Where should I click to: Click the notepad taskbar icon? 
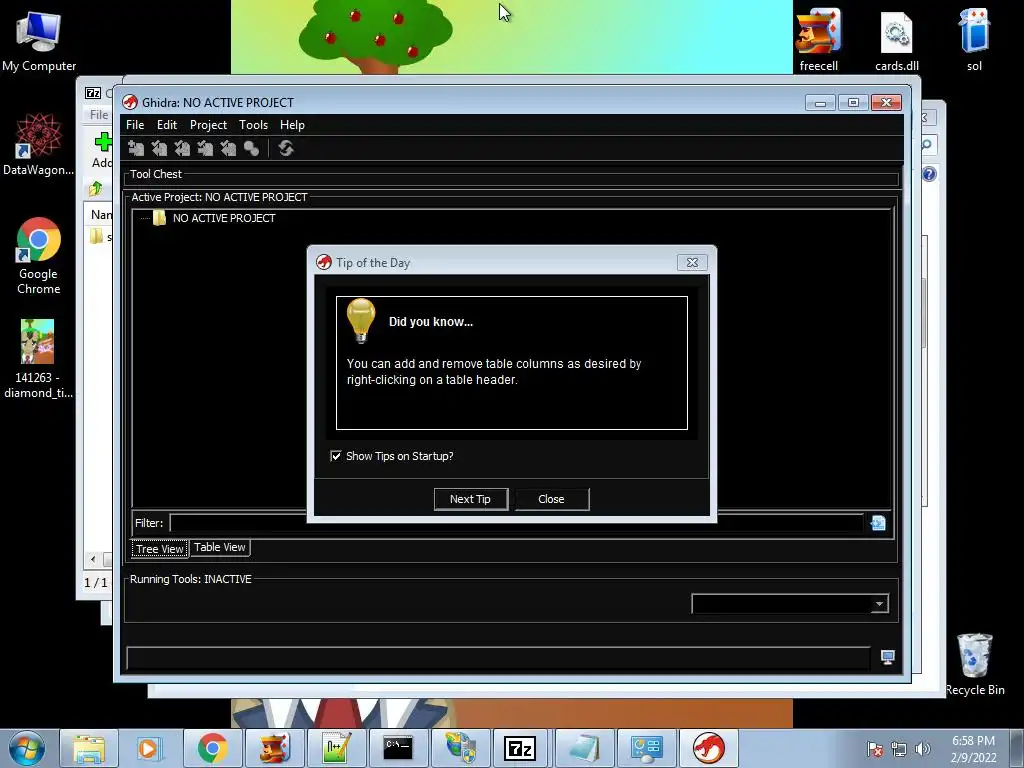pyautogui.click(x=584, y=748)
